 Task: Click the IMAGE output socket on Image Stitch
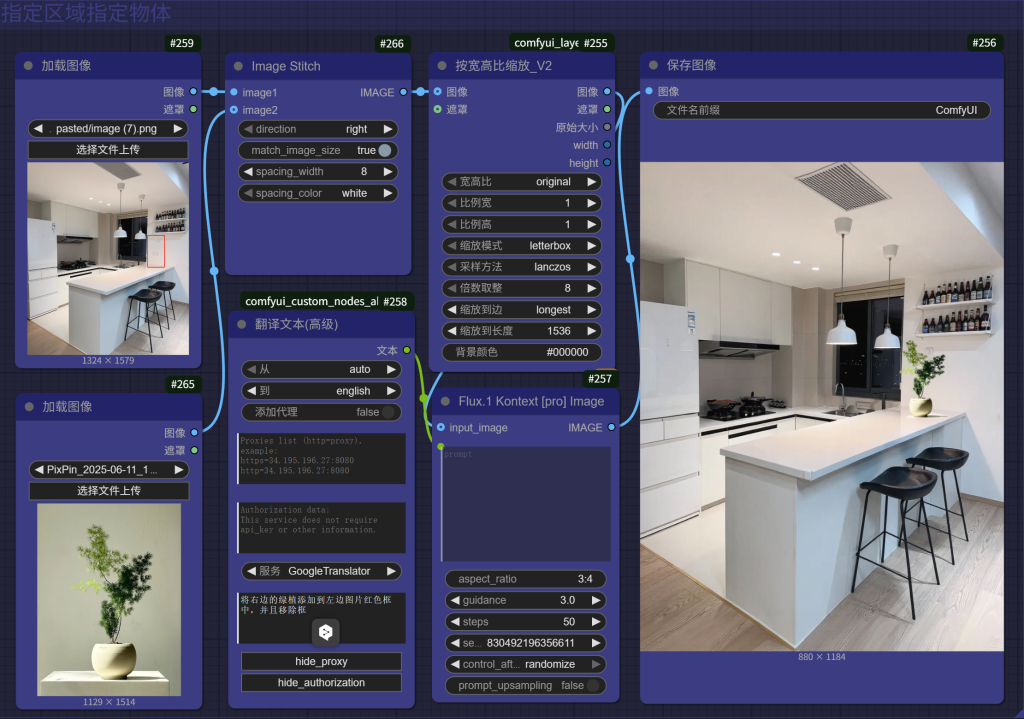click(x=403, y=92)
